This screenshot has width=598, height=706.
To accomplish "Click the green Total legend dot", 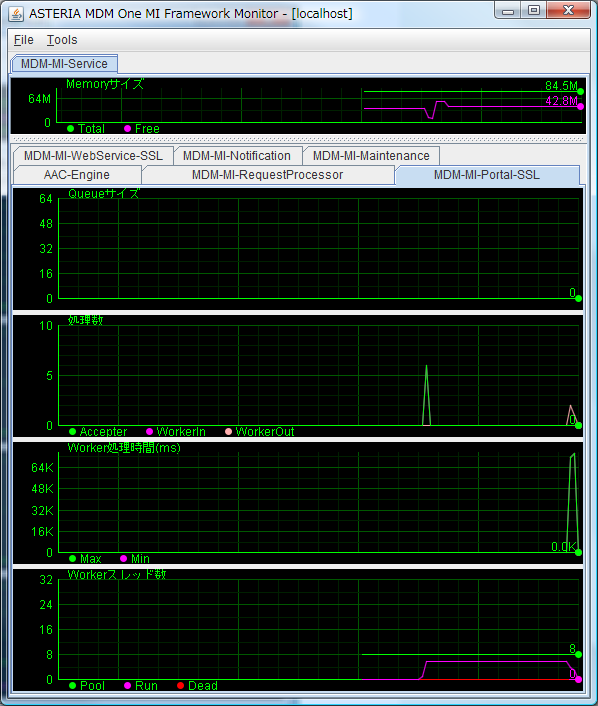I will [71, 129].
